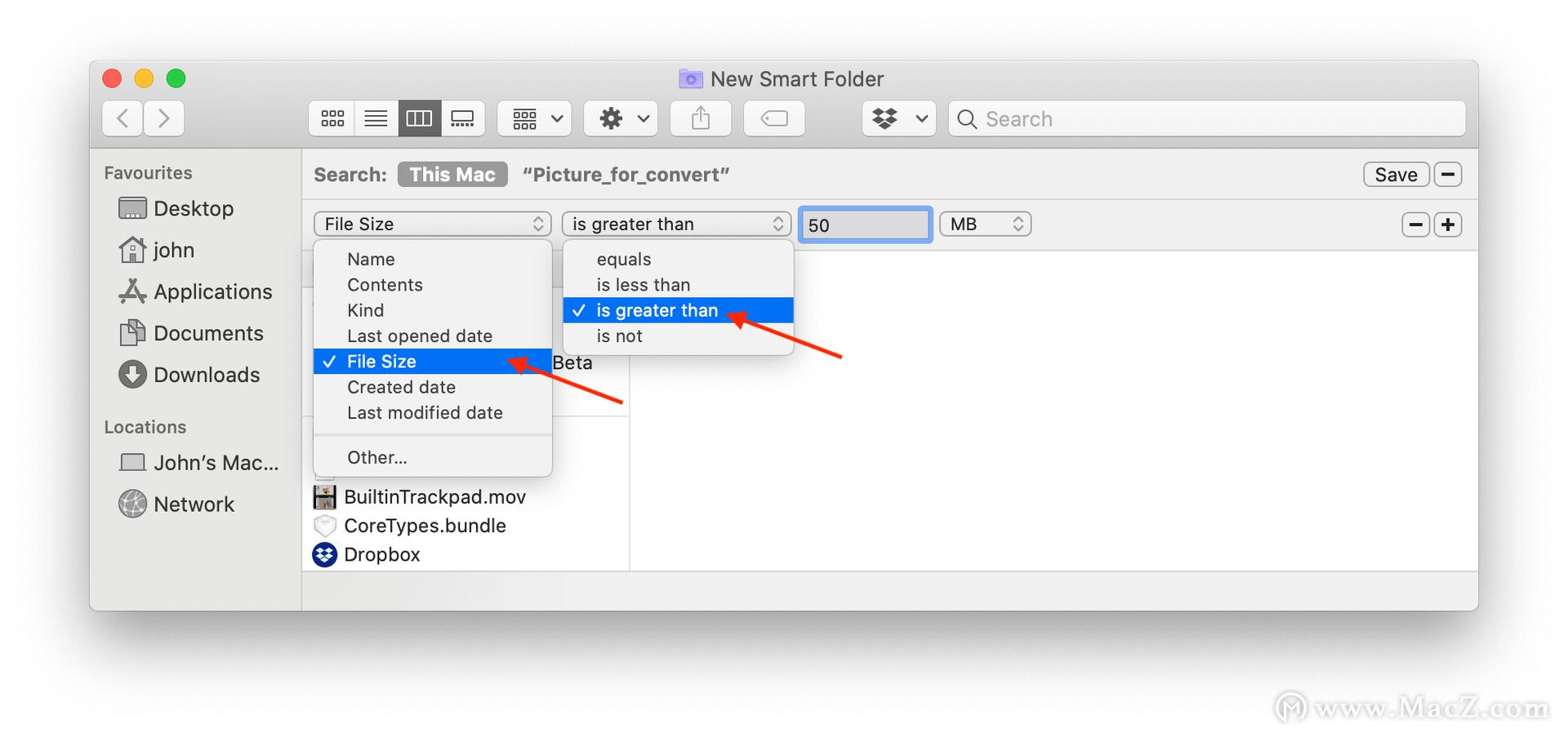The height and width of the screenshot is (729, 1568).
Task: Select the CoreTypes.bundle file
Action: point(425,526)
